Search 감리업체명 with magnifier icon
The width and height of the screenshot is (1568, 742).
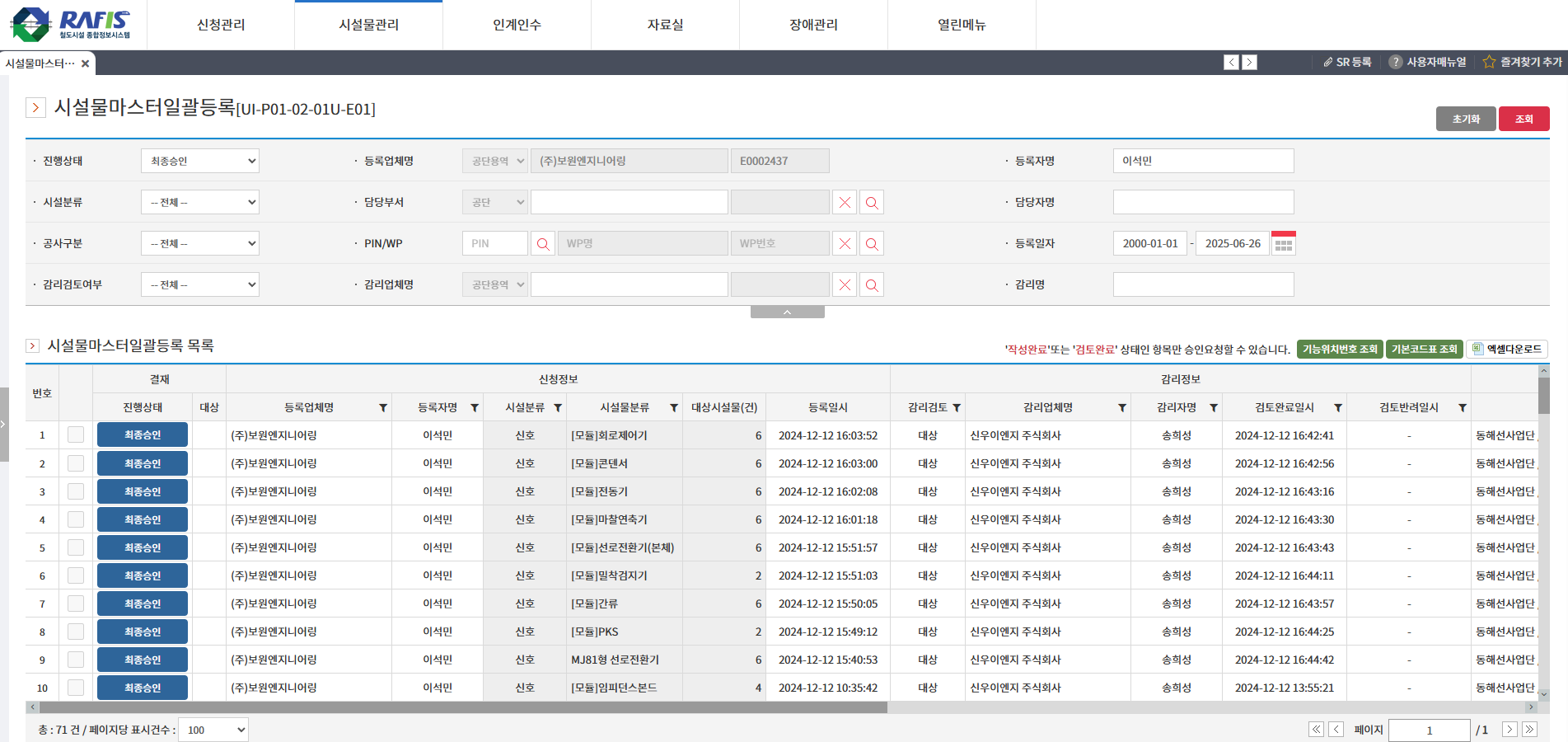[872, 284]
